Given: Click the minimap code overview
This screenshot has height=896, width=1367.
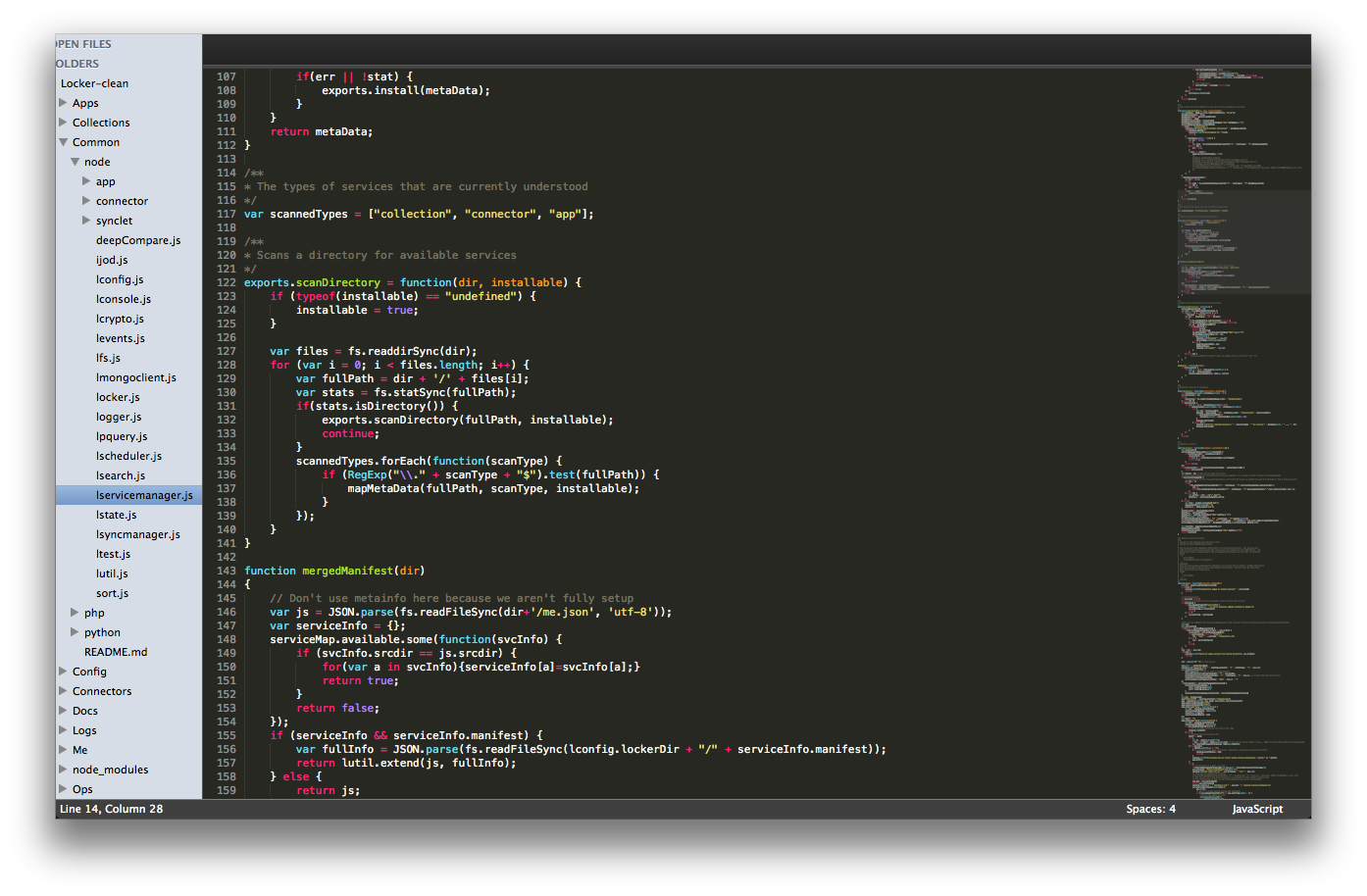Looking at the screenshot, I should (x=1243, y=431).
